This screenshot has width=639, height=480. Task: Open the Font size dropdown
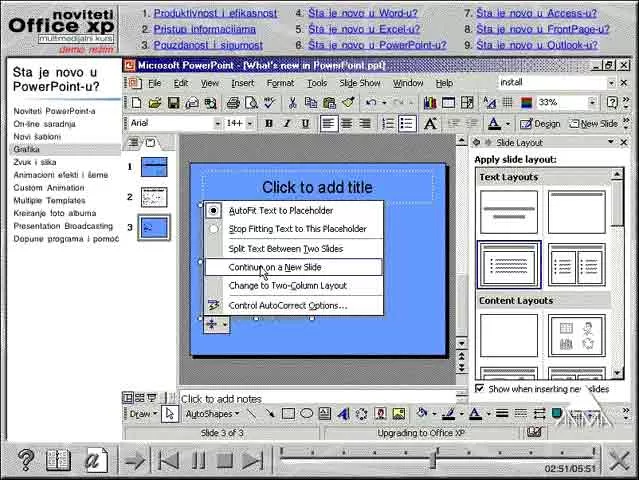(249, 123)
